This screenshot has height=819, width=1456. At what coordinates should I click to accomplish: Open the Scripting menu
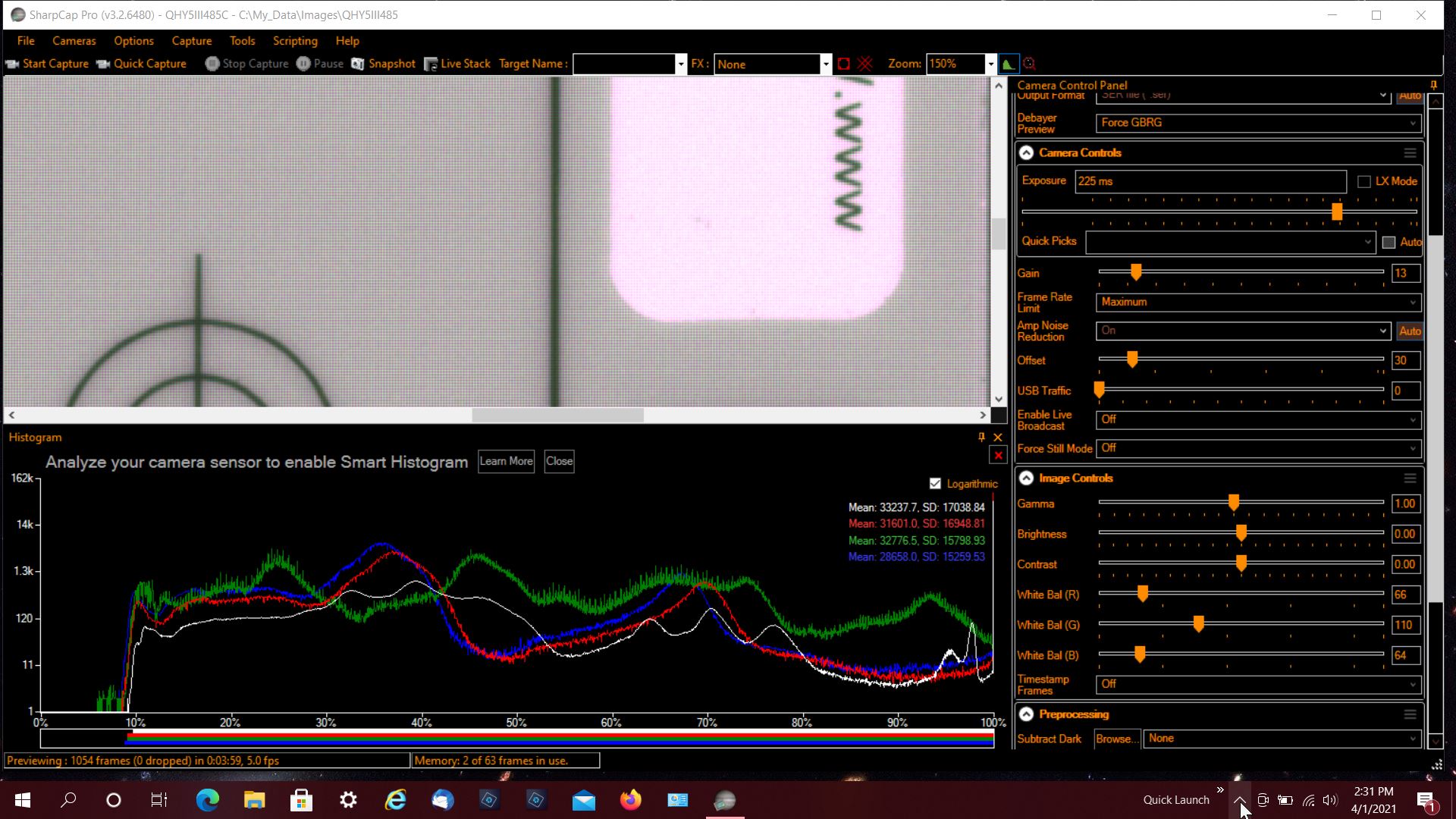295,41
